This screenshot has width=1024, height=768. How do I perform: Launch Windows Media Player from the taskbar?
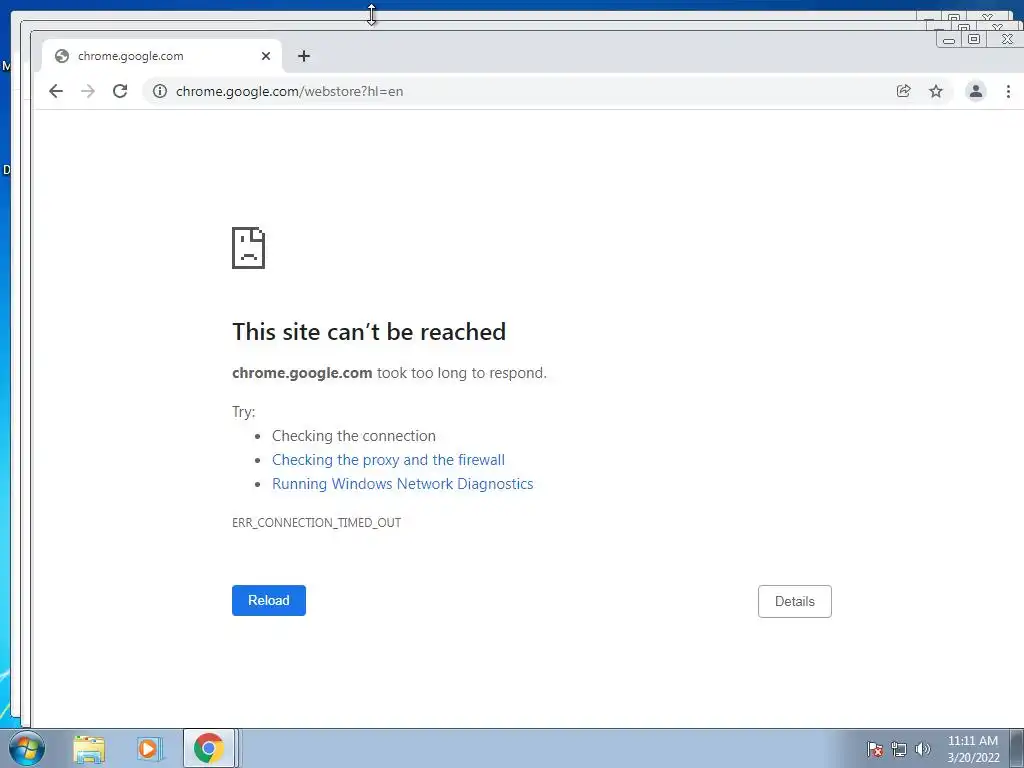tap(150, 749)
